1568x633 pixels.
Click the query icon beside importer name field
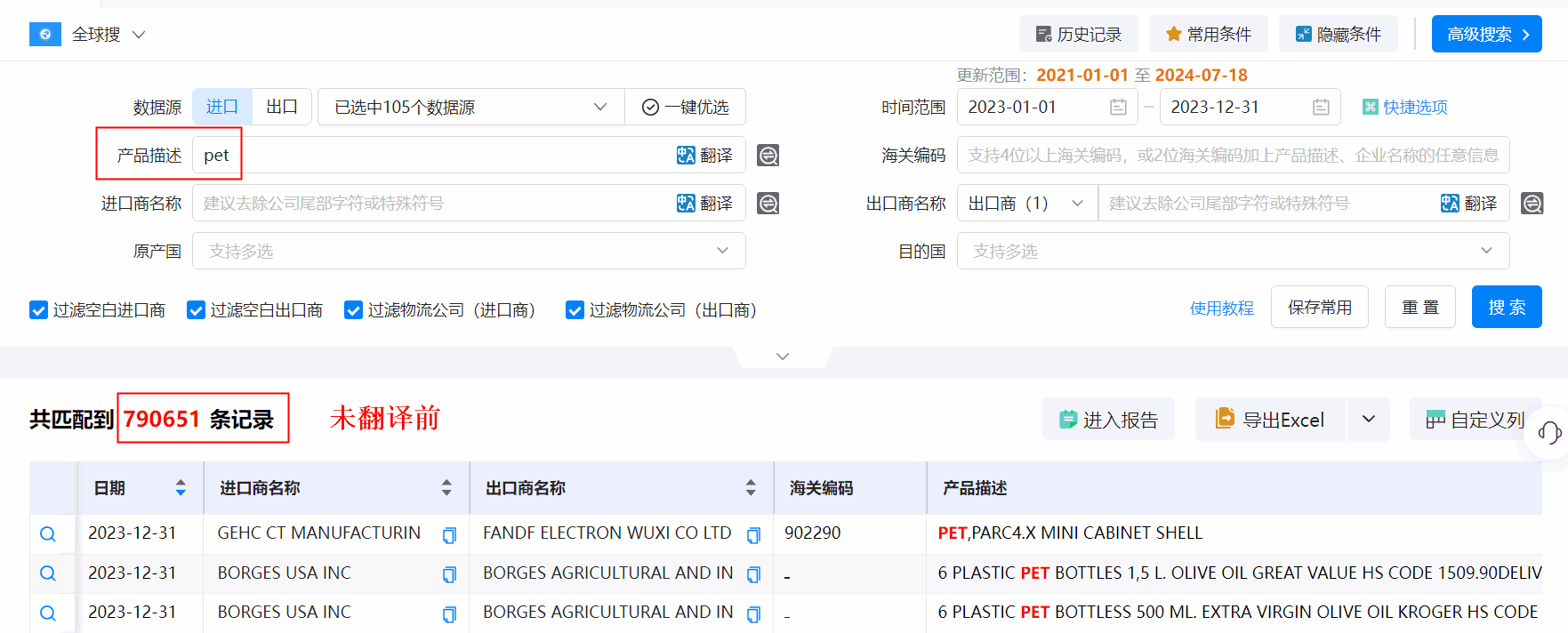pos(768,204)
